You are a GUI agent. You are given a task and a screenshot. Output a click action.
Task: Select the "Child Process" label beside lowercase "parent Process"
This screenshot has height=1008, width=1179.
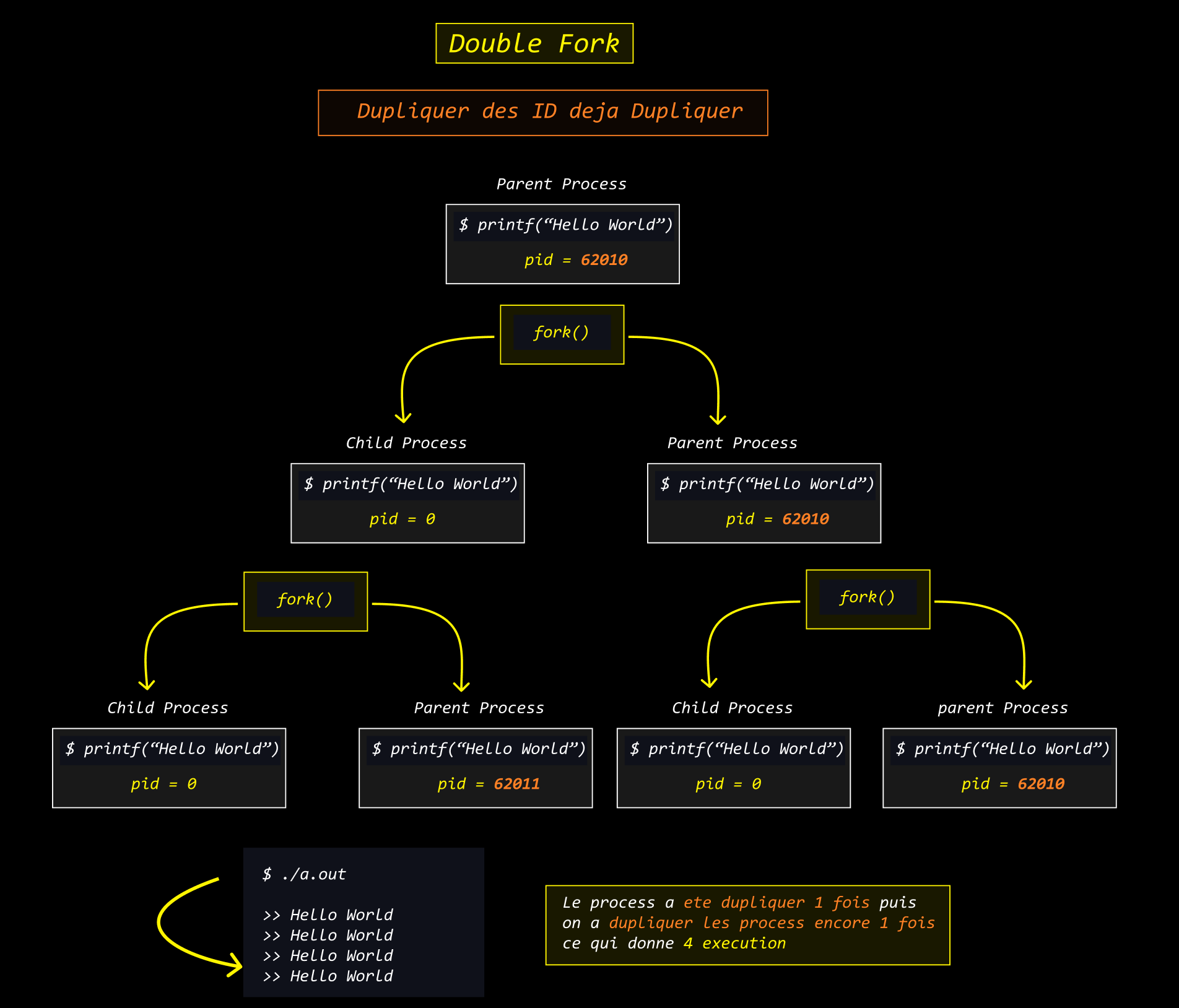732,708
